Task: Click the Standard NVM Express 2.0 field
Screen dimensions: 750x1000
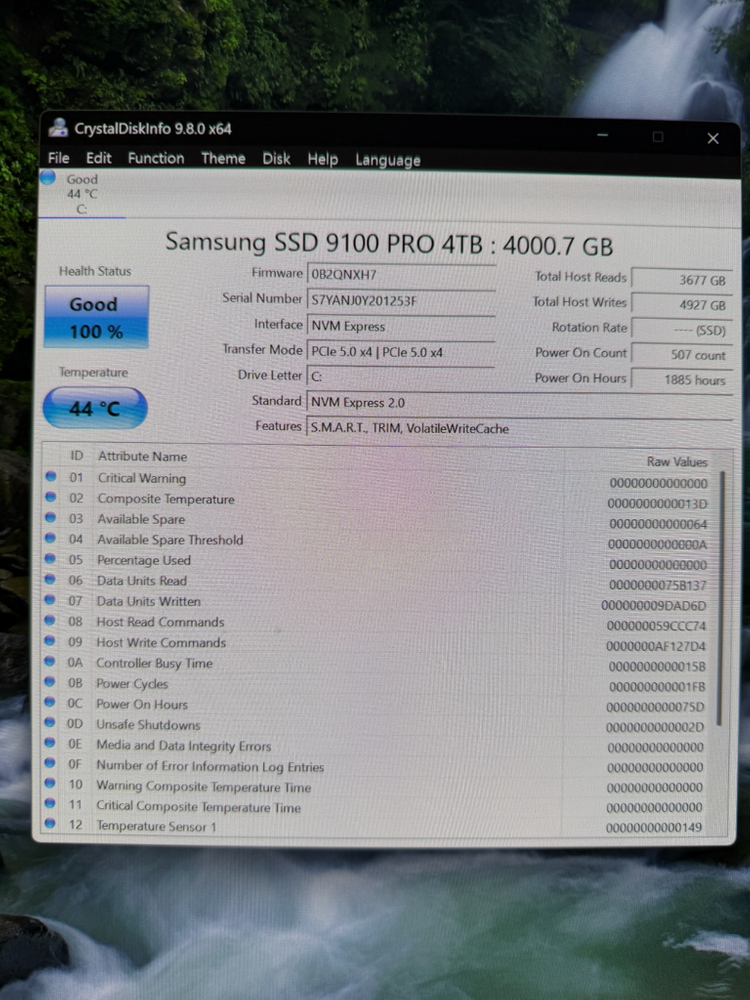Action: point(519,402)
